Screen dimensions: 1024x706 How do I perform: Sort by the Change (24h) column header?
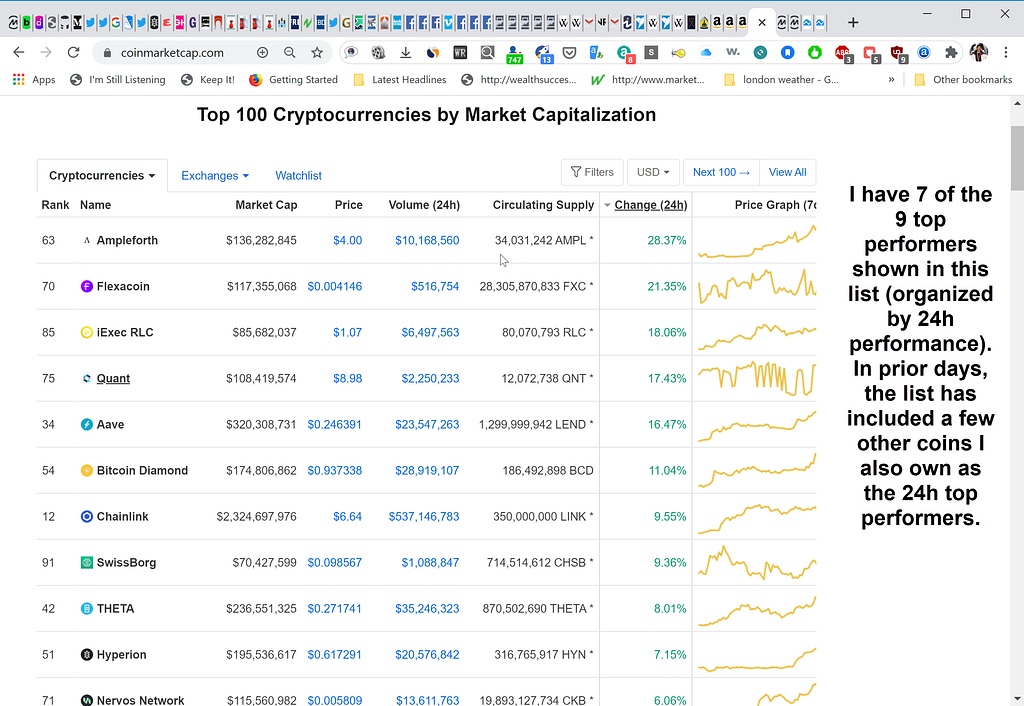[650, 205]
